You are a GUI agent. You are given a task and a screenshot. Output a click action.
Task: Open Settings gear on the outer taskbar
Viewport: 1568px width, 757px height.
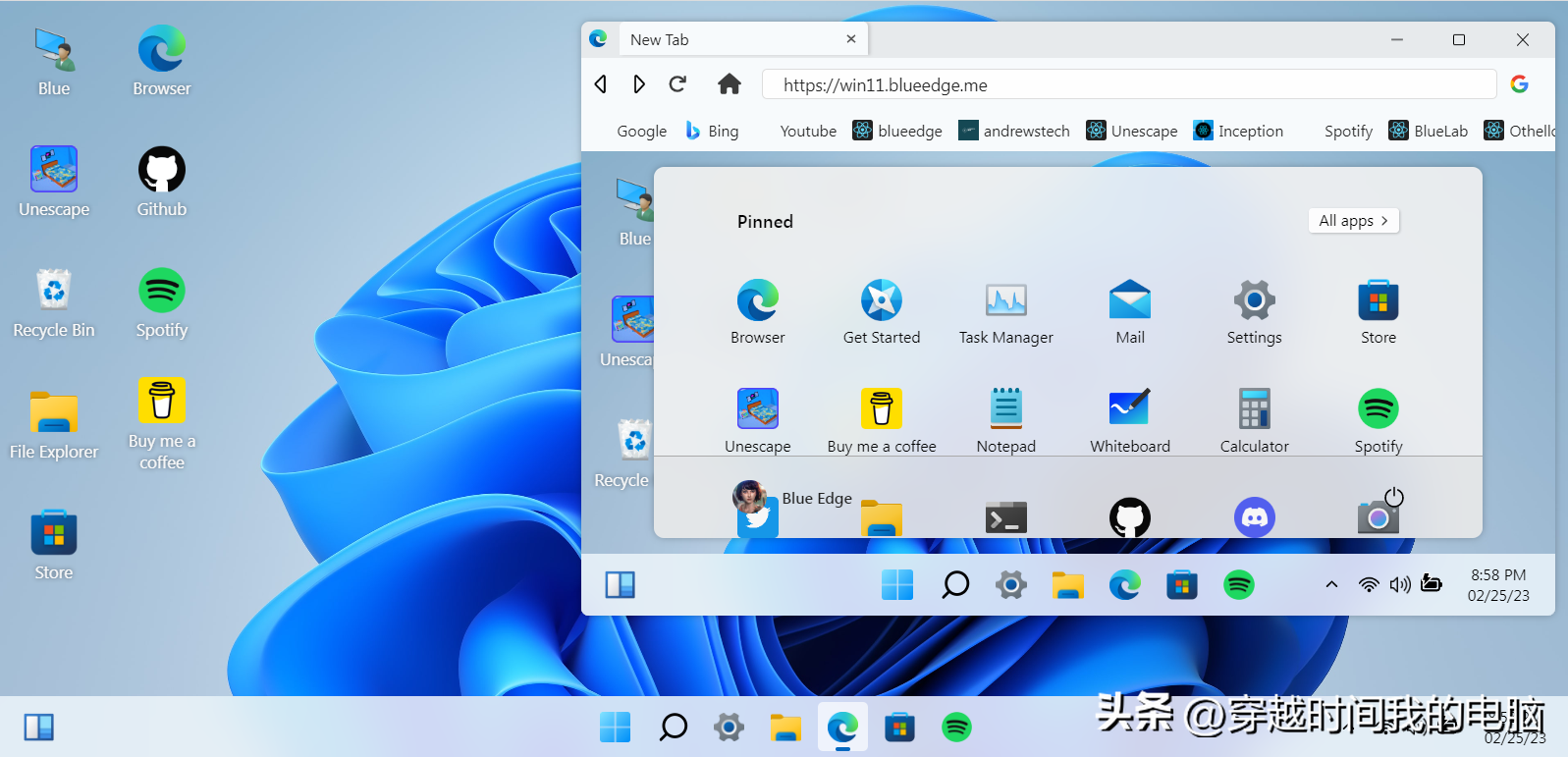tap(729, 728)
